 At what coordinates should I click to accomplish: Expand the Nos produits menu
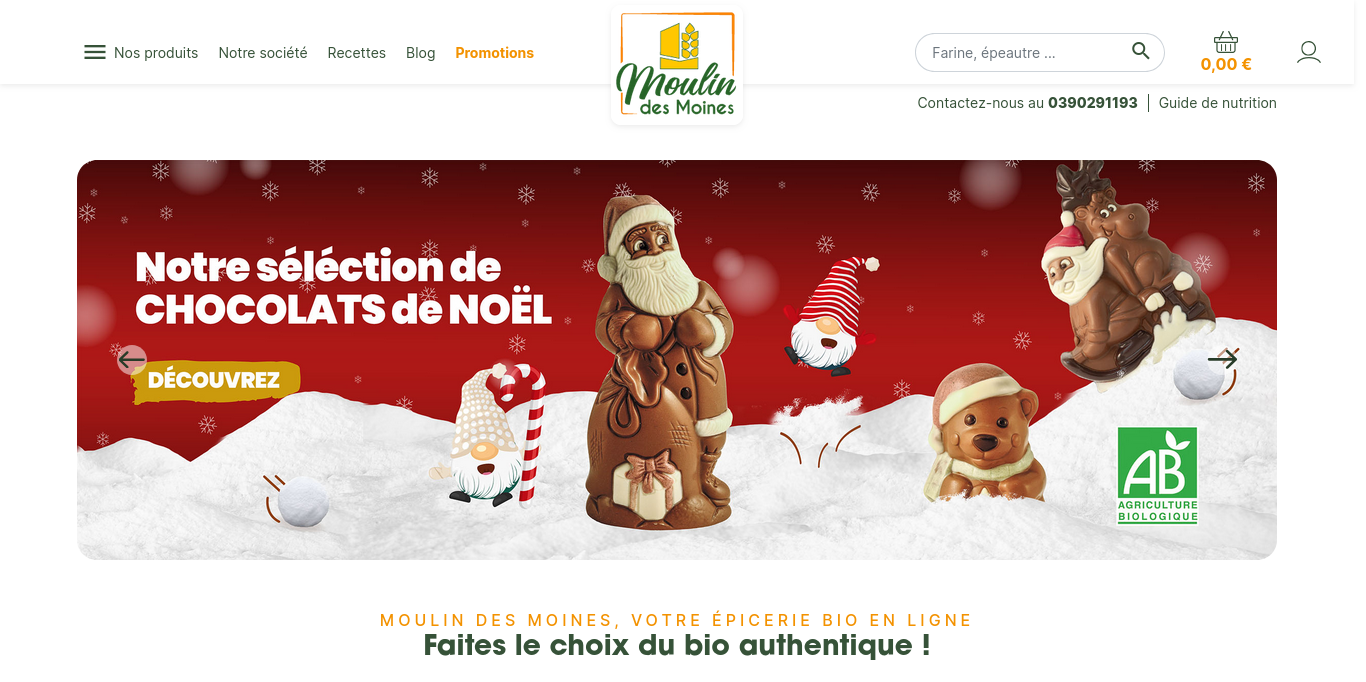pyautogui.click(x=156, y=53)
